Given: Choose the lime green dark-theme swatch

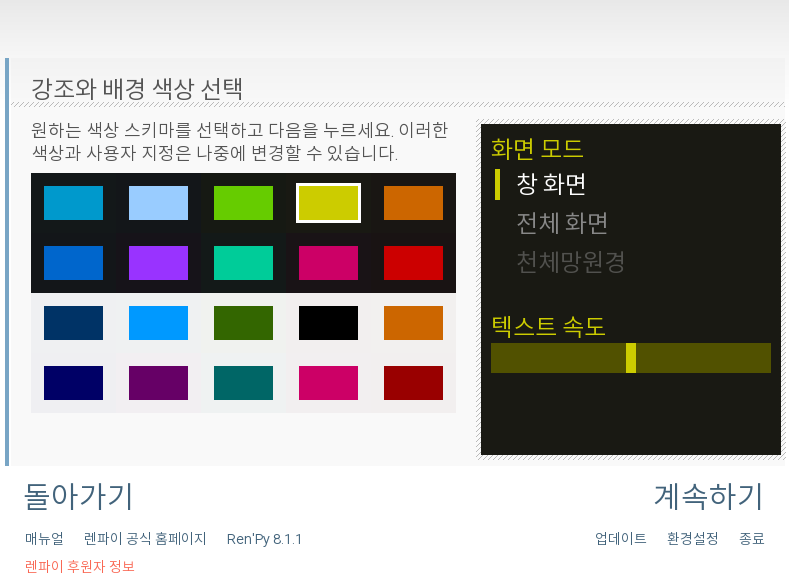Looking at the screenshot, I should pyautogui.click(x=244, y=203).
